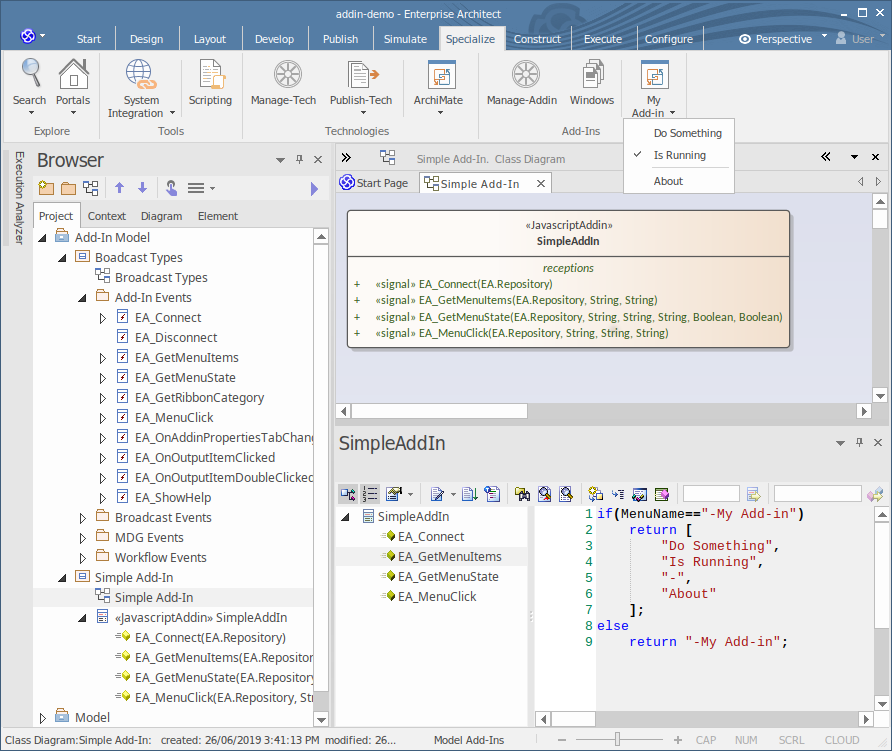Open the Execution Analyzer side tab
This screenshot has width=892, height=751.
point(18,197)
